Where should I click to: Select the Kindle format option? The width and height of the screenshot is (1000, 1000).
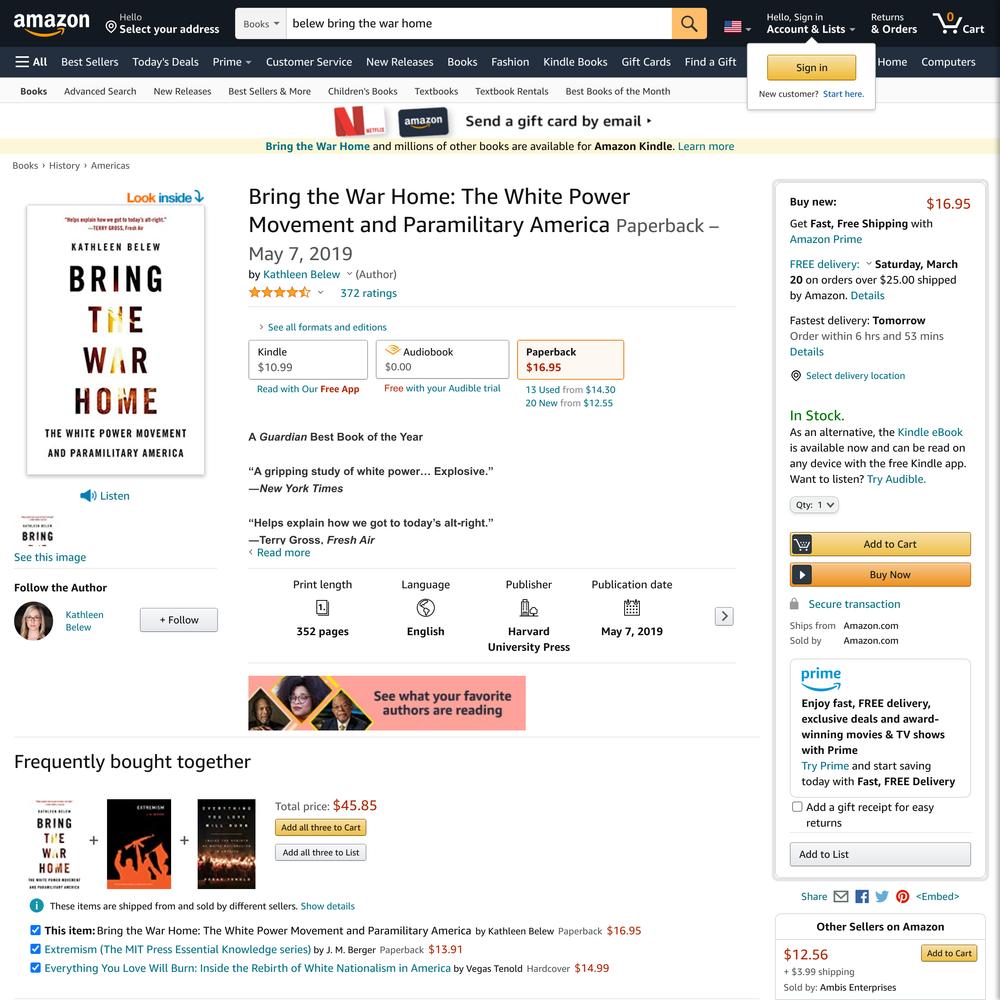308,360
